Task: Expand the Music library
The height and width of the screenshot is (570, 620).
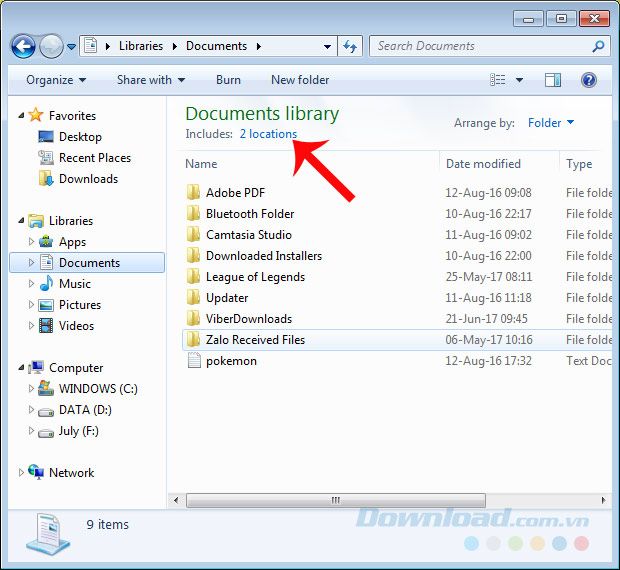Action: click(31, 283)
